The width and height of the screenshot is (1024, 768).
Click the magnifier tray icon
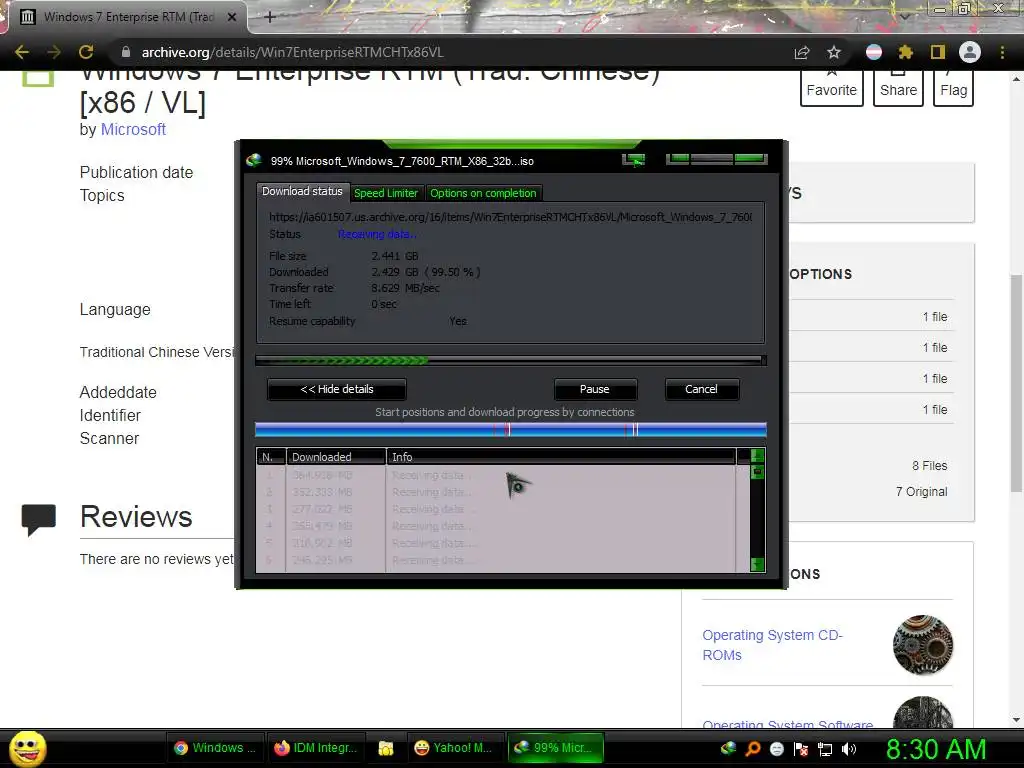tap(752, 748)
